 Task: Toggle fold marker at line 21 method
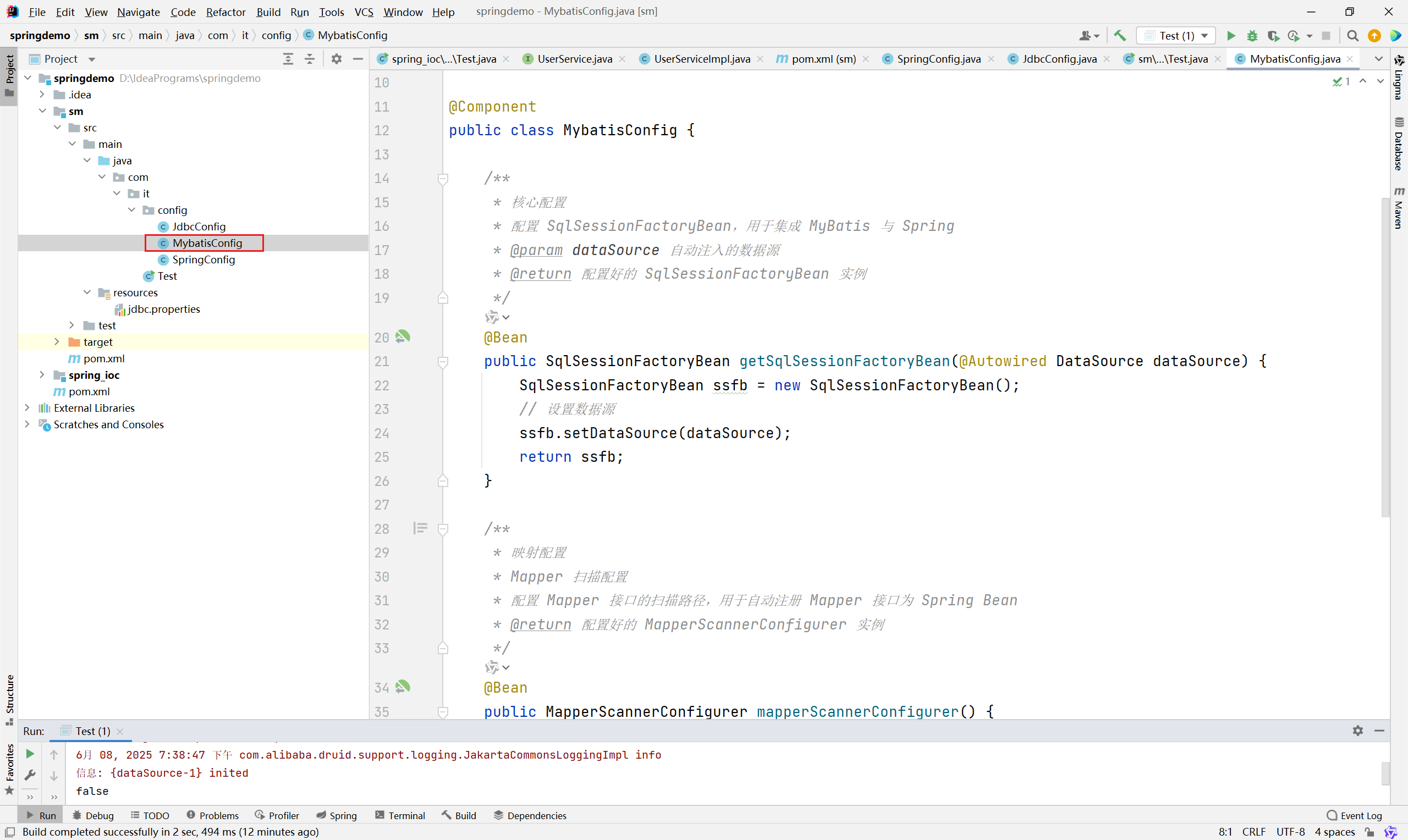[443, 362]
